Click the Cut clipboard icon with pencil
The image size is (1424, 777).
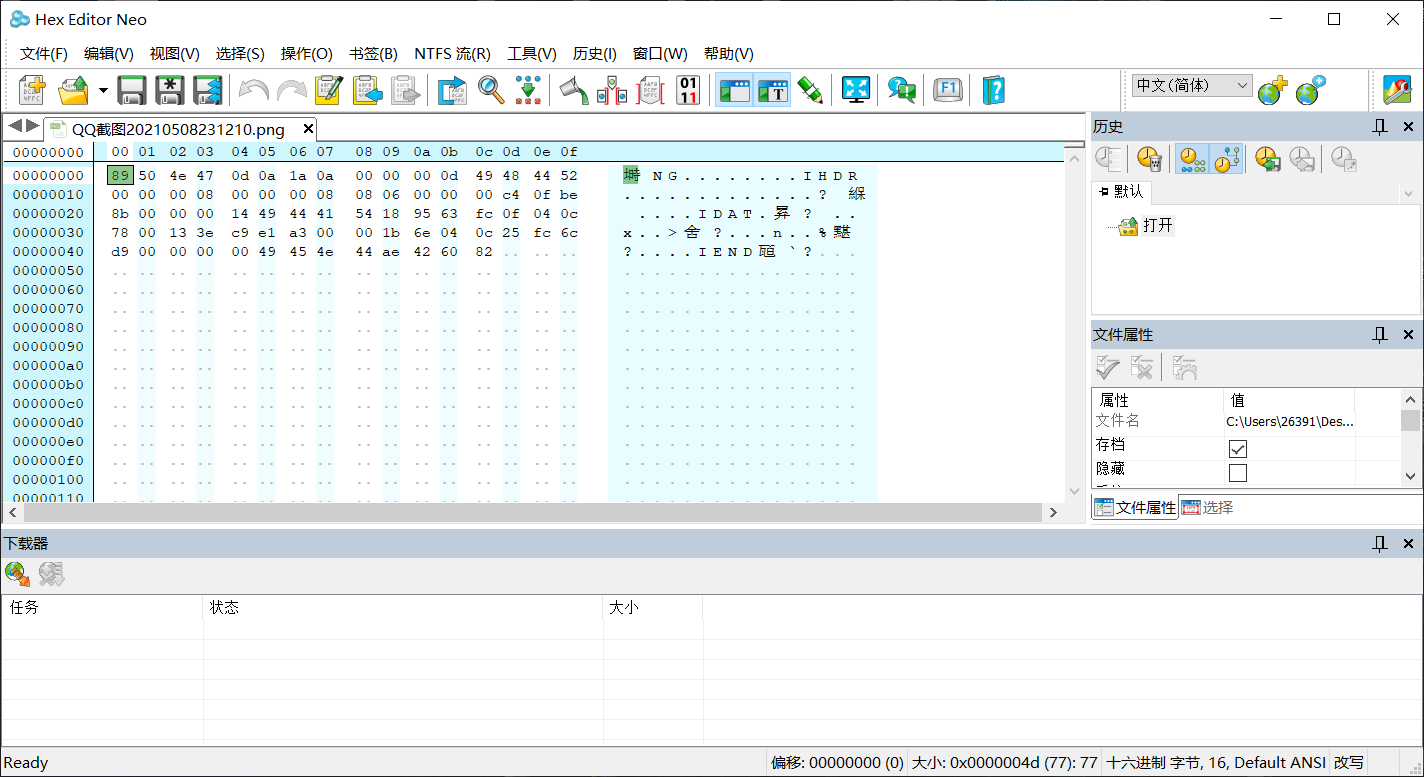coord(329,90)
